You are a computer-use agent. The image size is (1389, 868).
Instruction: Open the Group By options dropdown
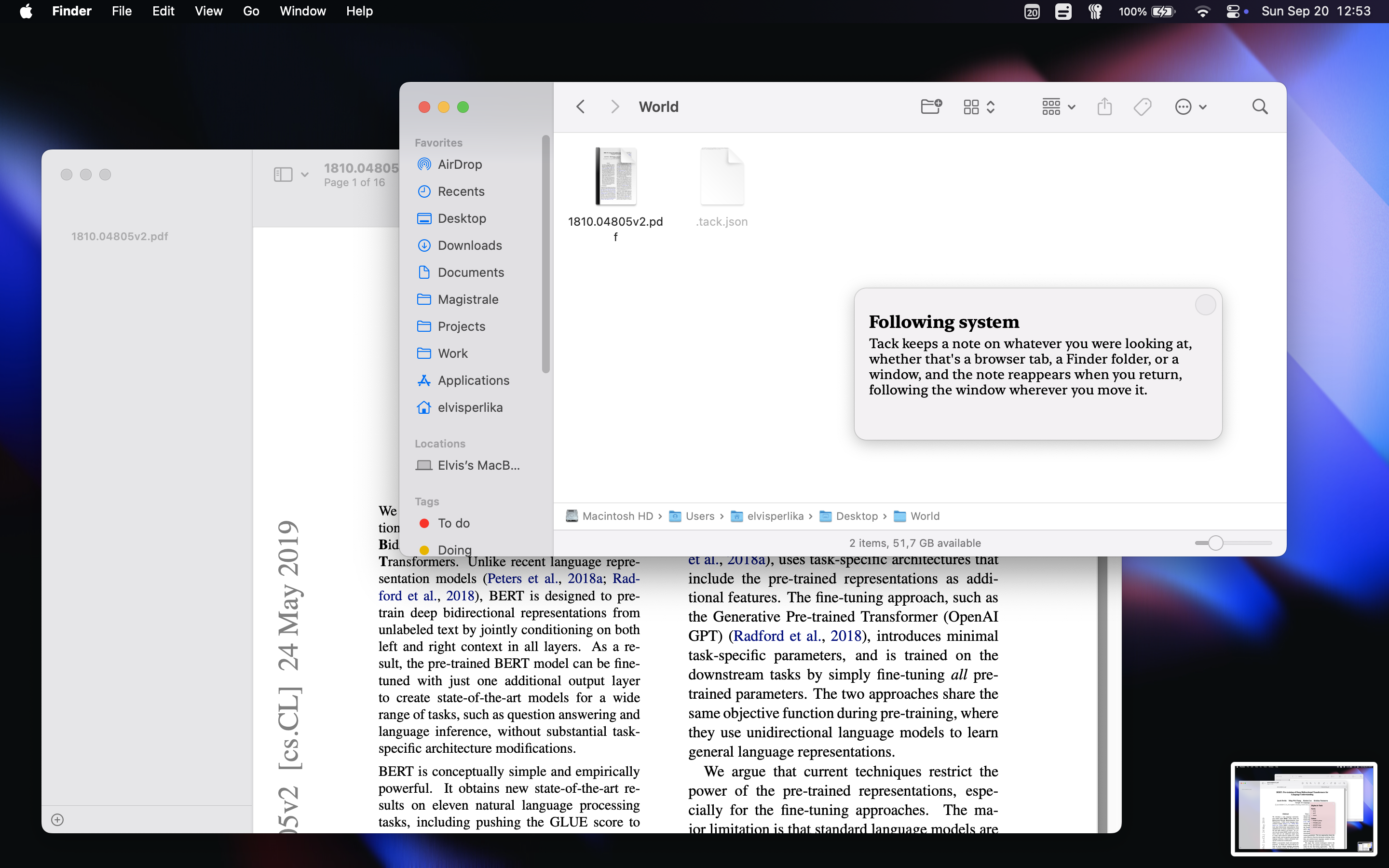click(1059, 107)
